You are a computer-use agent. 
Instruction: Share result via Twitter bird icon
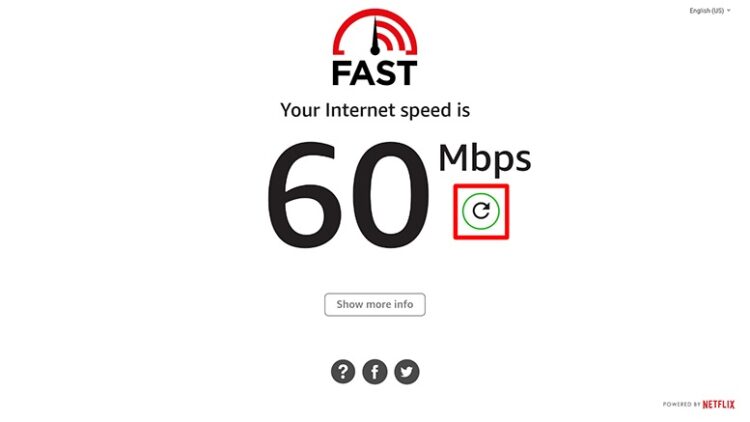click(x=407, y=371)
